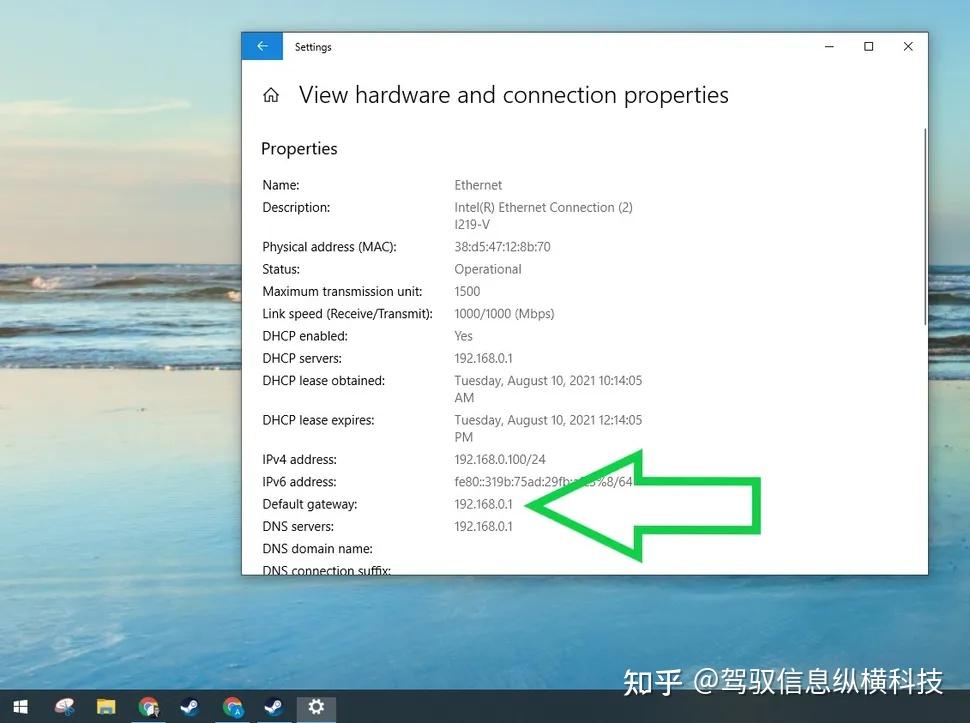Click the lease expires time 12:14:05 PM
This screenshot has width=970, height=723.
548,429
